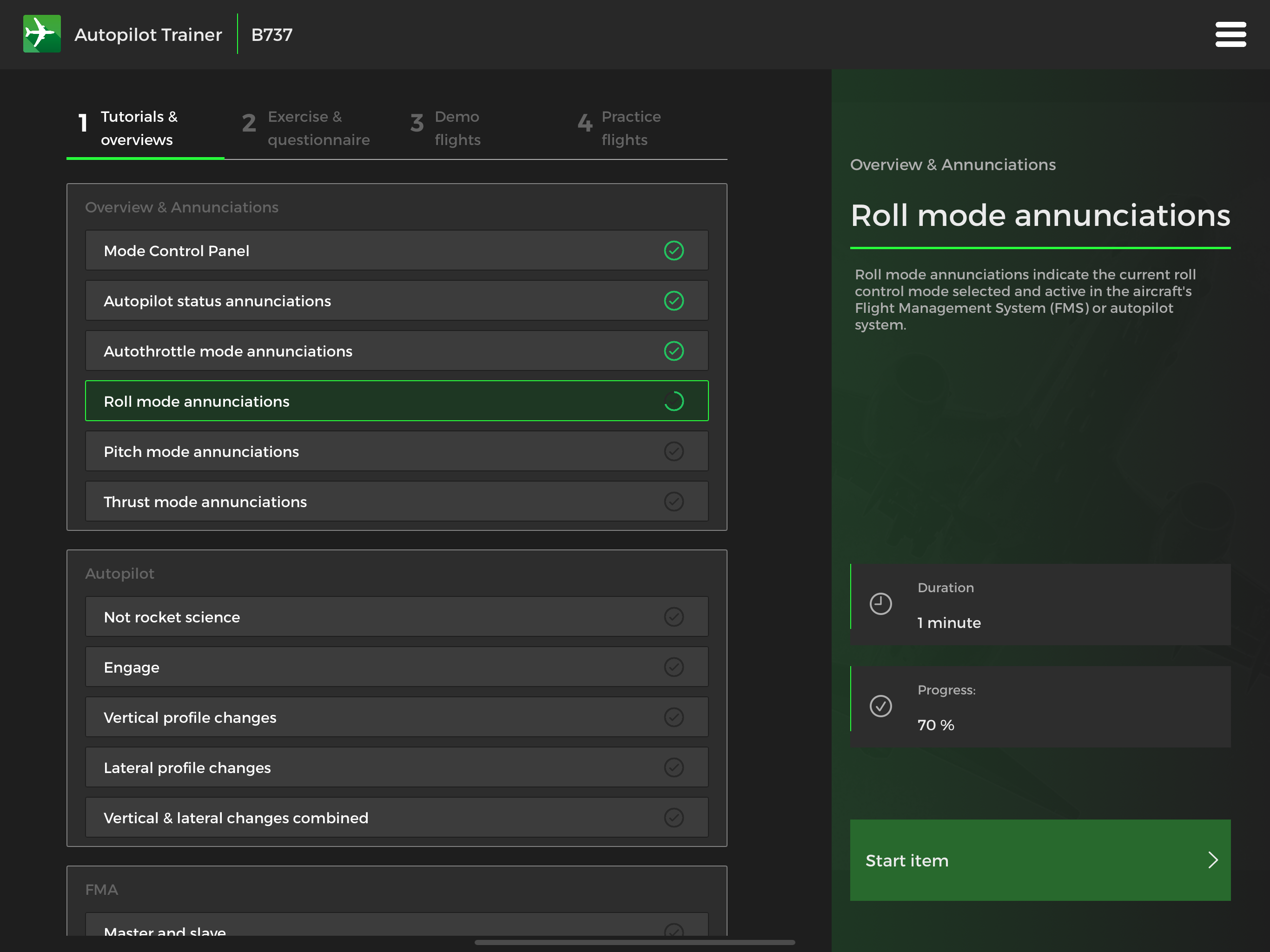Click the Thrust mode annunciations status icon
The height and width of the screenshot is (952, 1270).
tap(674, 502)
